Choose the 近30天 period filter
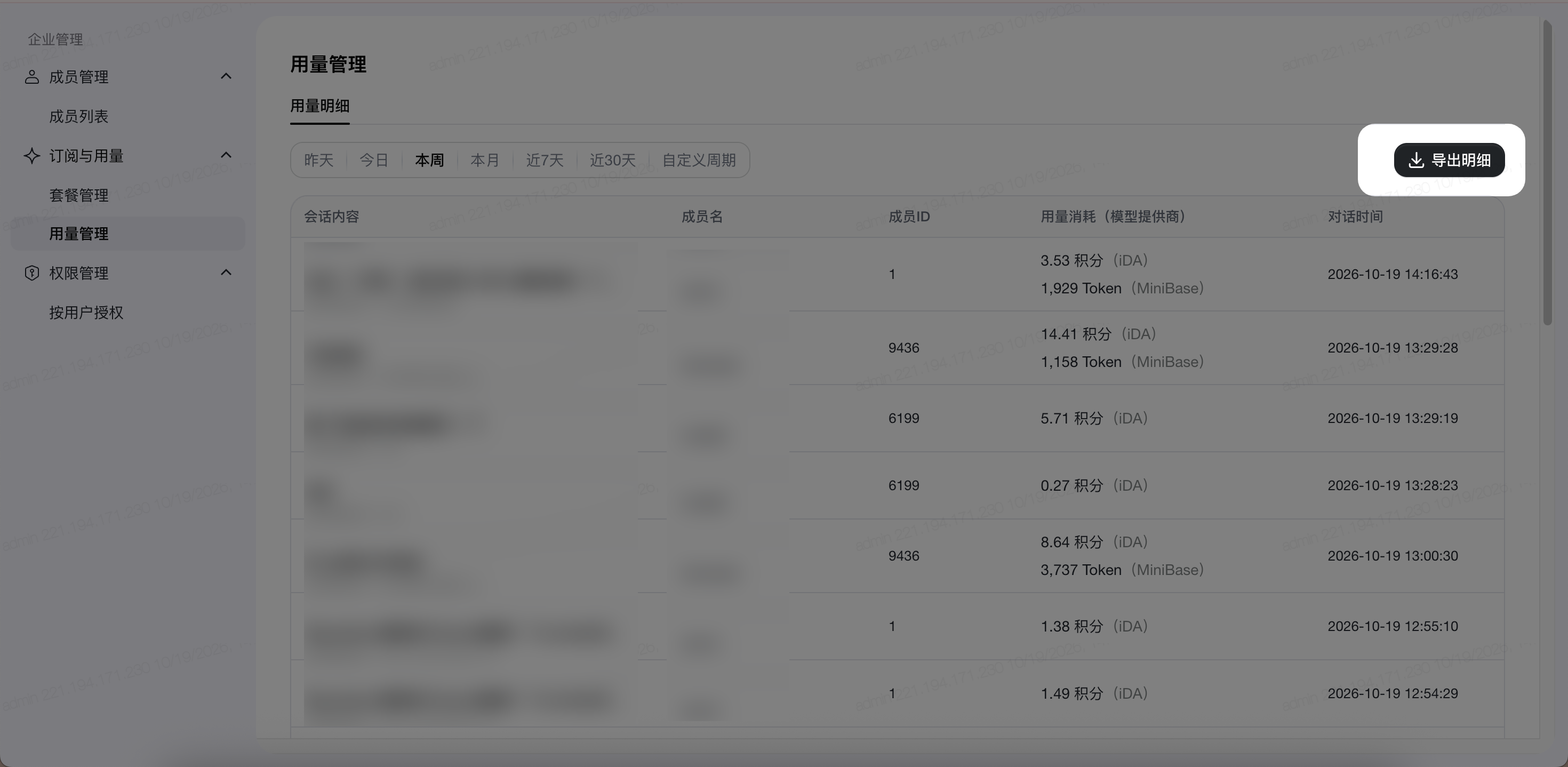 click(613, 160)
